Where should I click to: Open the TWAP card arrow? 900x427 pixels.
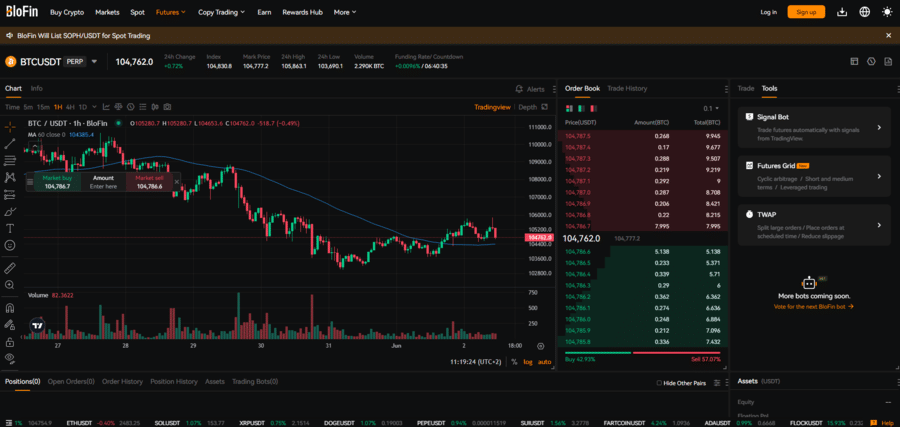pos(879,226)
